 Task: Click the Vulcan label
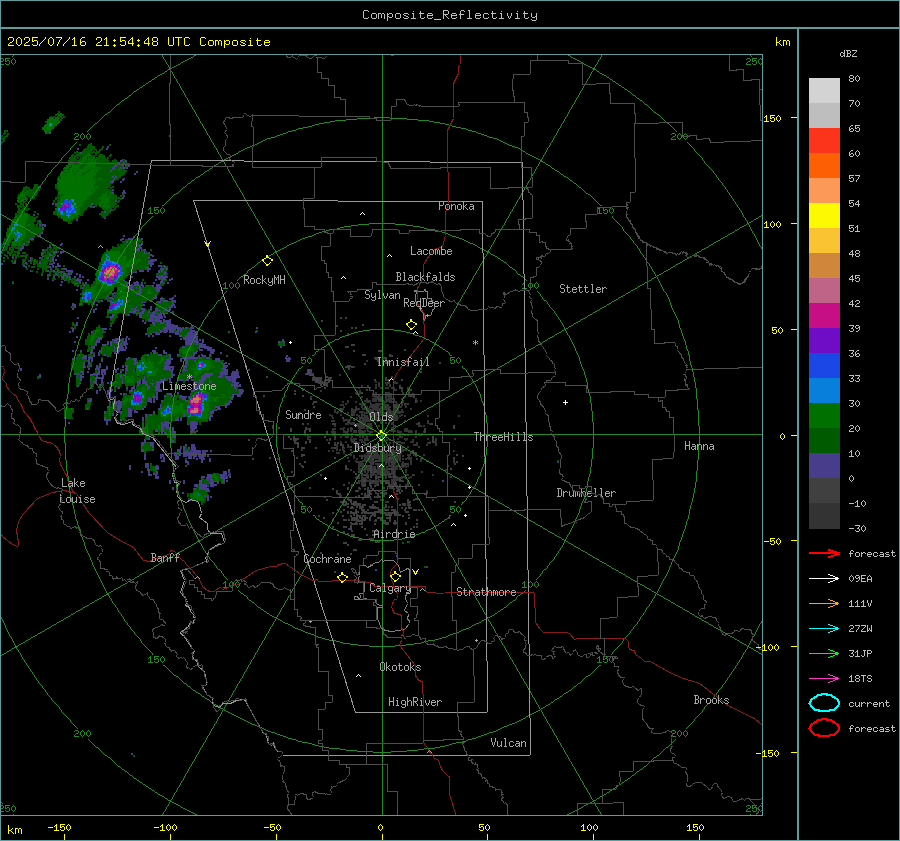tap(508, 743)
